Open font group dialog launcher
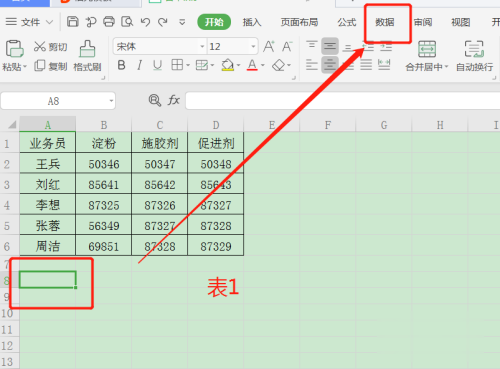Image resolution: width=500 pixels, height=369 pixels. (294, 78)
